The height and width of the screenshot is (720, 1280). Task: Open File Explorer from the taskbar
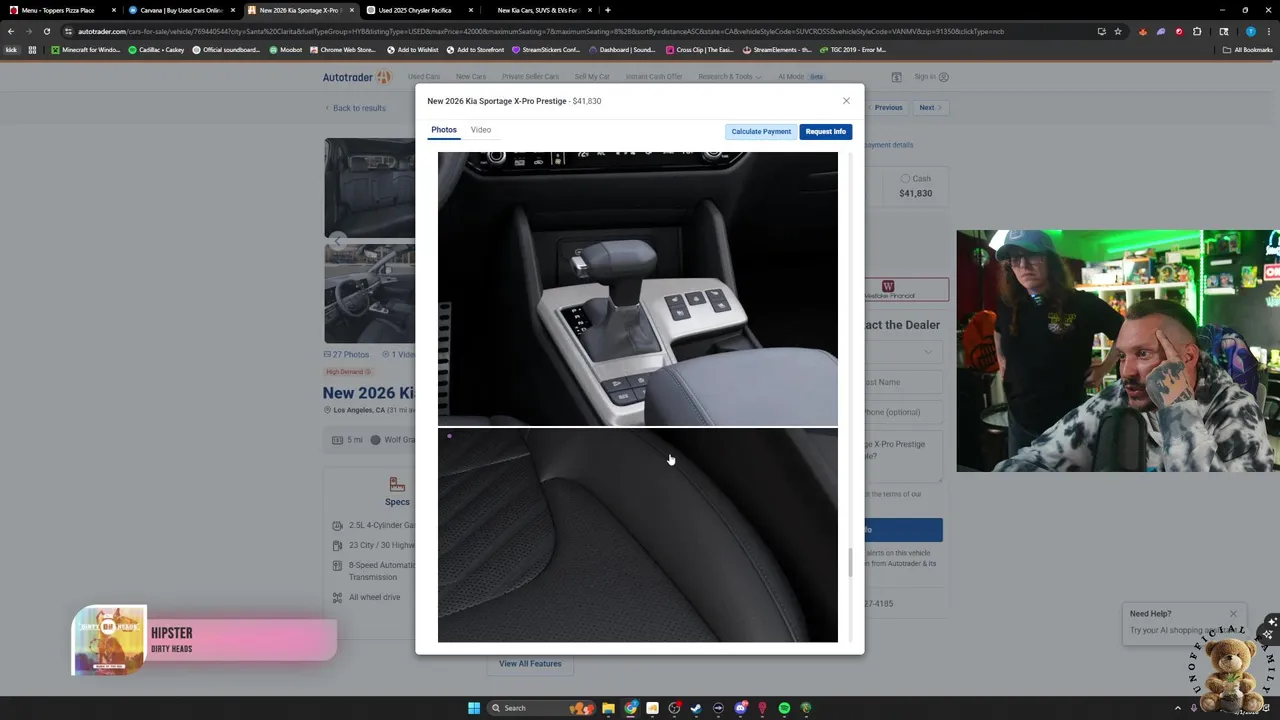click(x=608, y=708)
